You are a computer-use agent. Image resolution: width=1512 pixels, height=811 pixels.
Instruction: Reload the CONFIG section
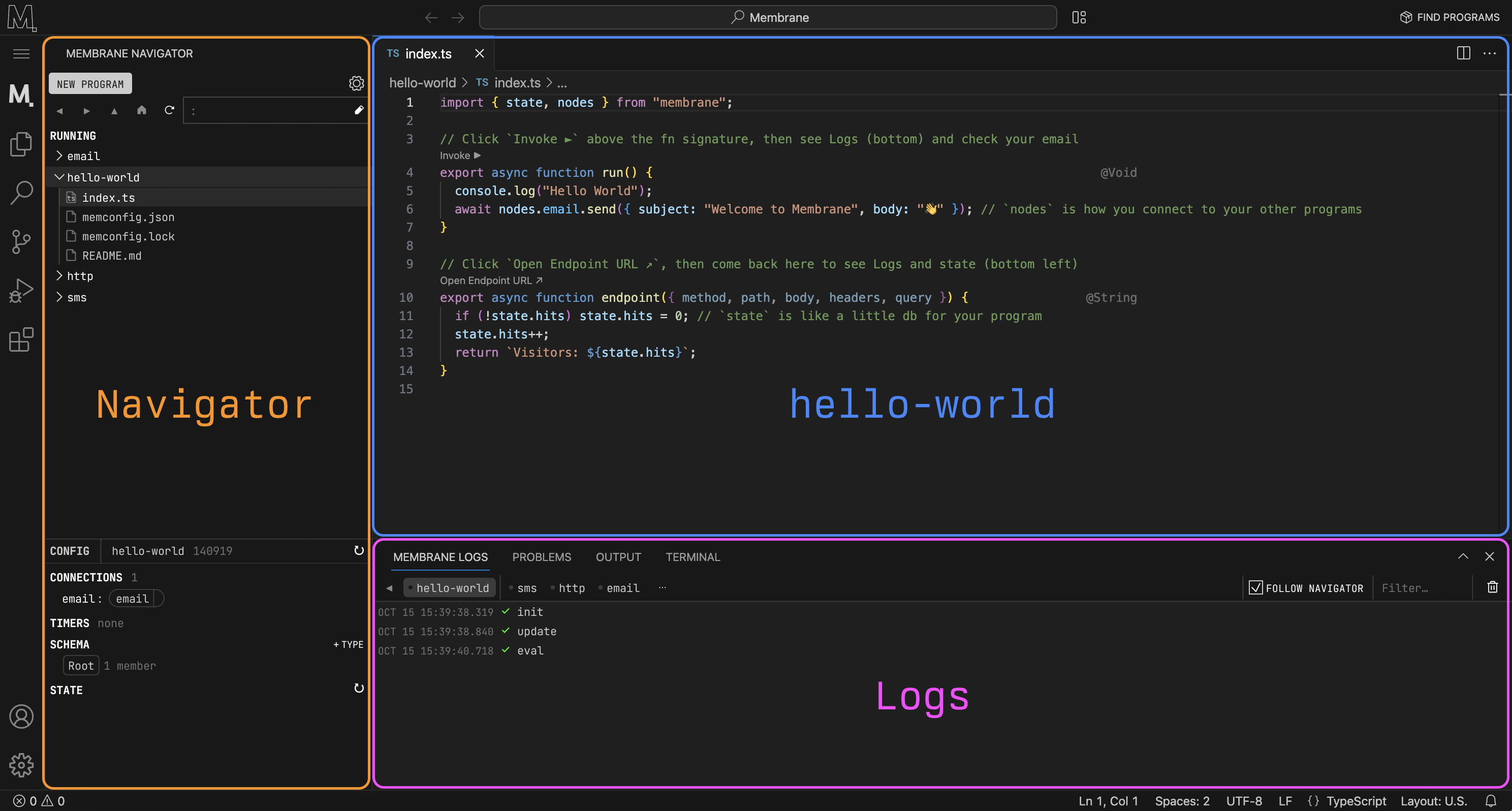pyautogui.click(x=359, y=550)
